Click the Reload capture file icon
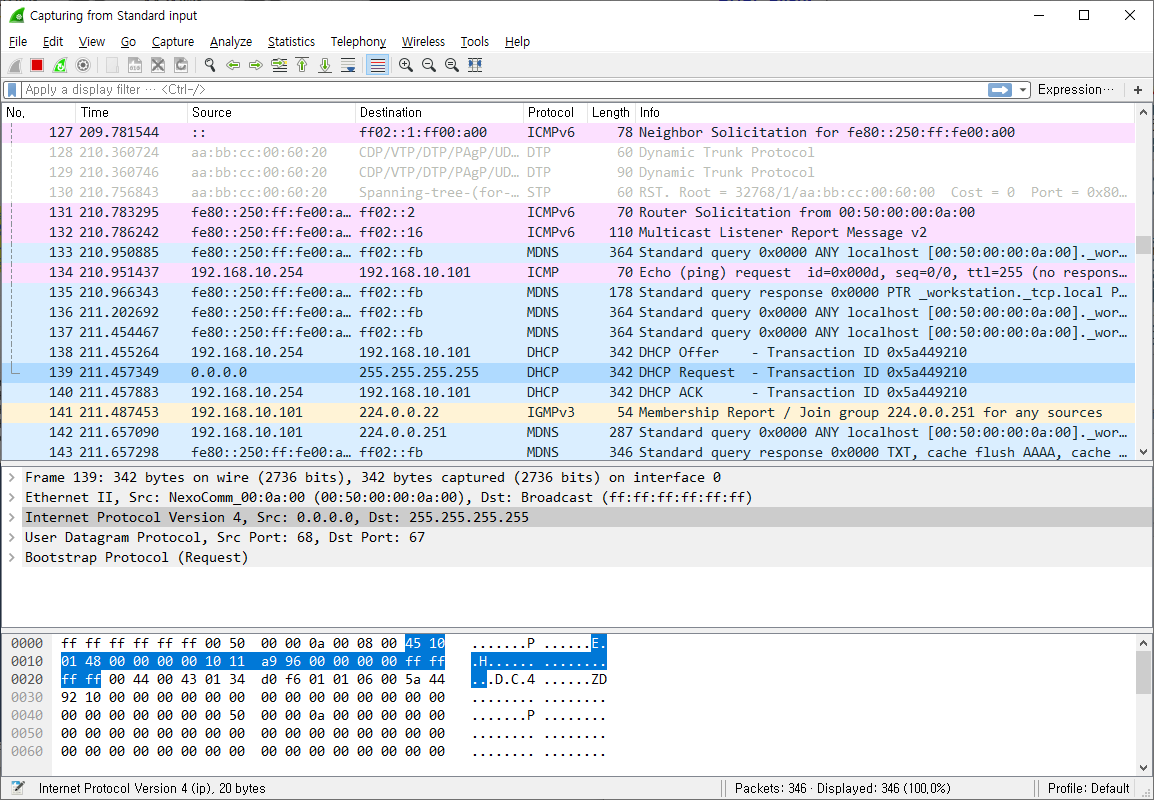1154x800 pixels. click(181, 66)
